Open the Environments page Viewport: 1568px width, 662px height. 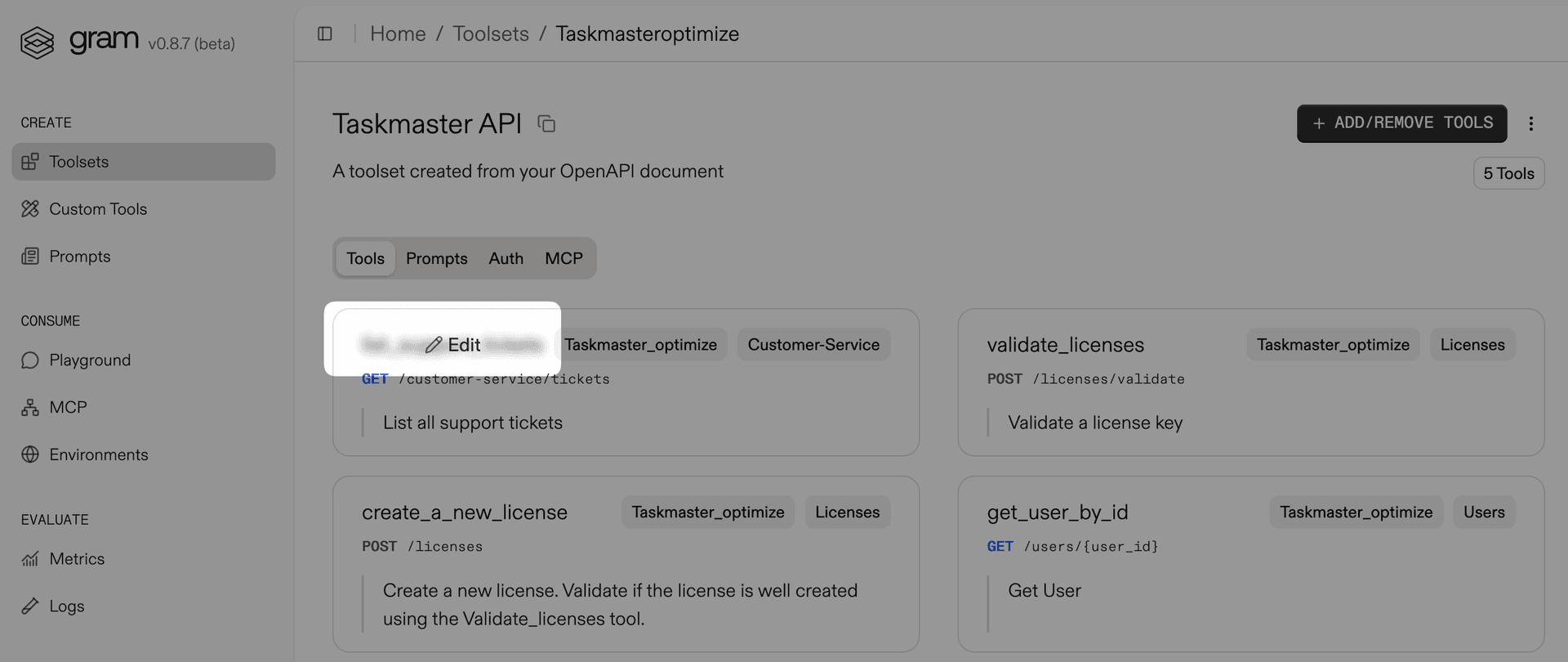(x=98, y=454)
